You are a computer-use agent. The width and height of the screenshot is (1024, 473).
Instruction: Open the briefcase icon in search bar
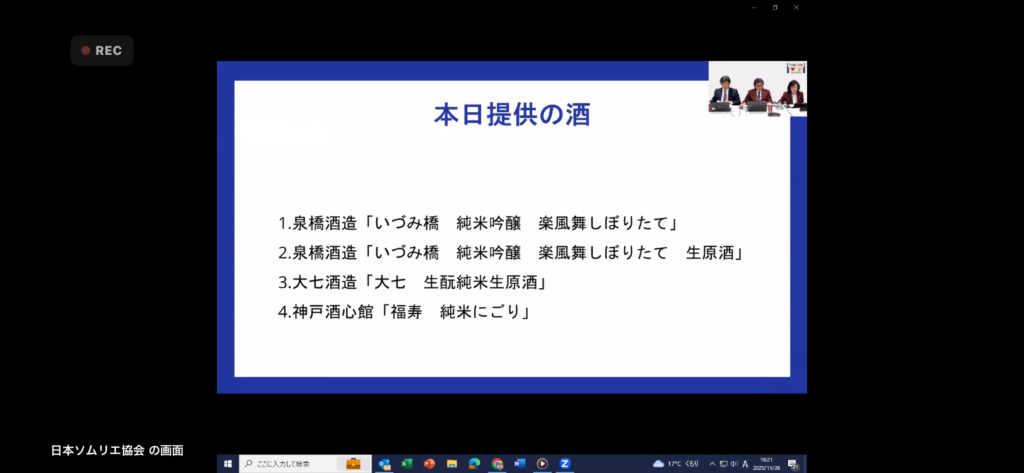point(353,464)
